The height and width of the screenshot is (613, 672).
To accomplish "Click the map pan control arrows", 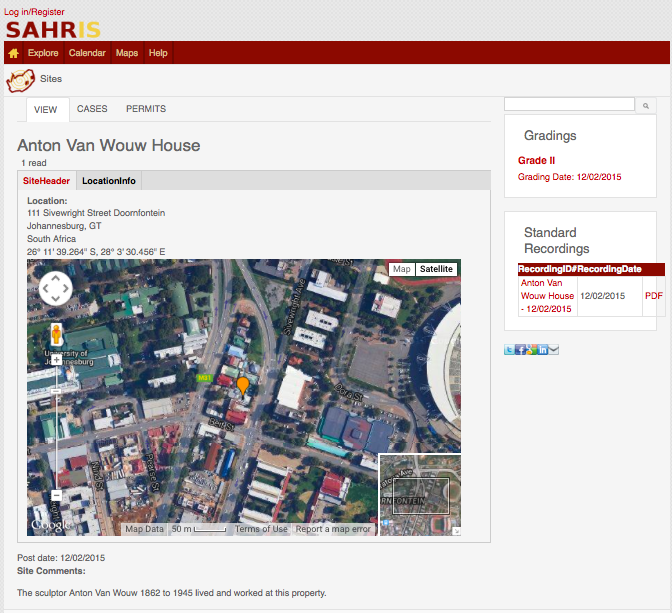I will (x=55, y=289).
